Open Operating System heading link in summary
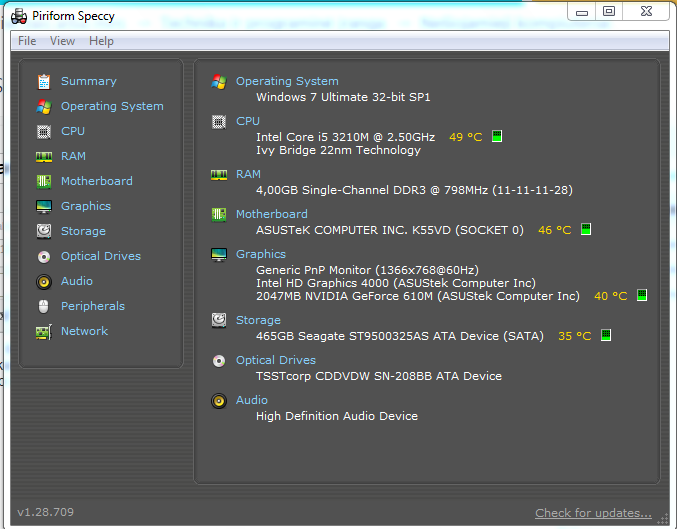 pyautogui.click(x=287, y=81)
